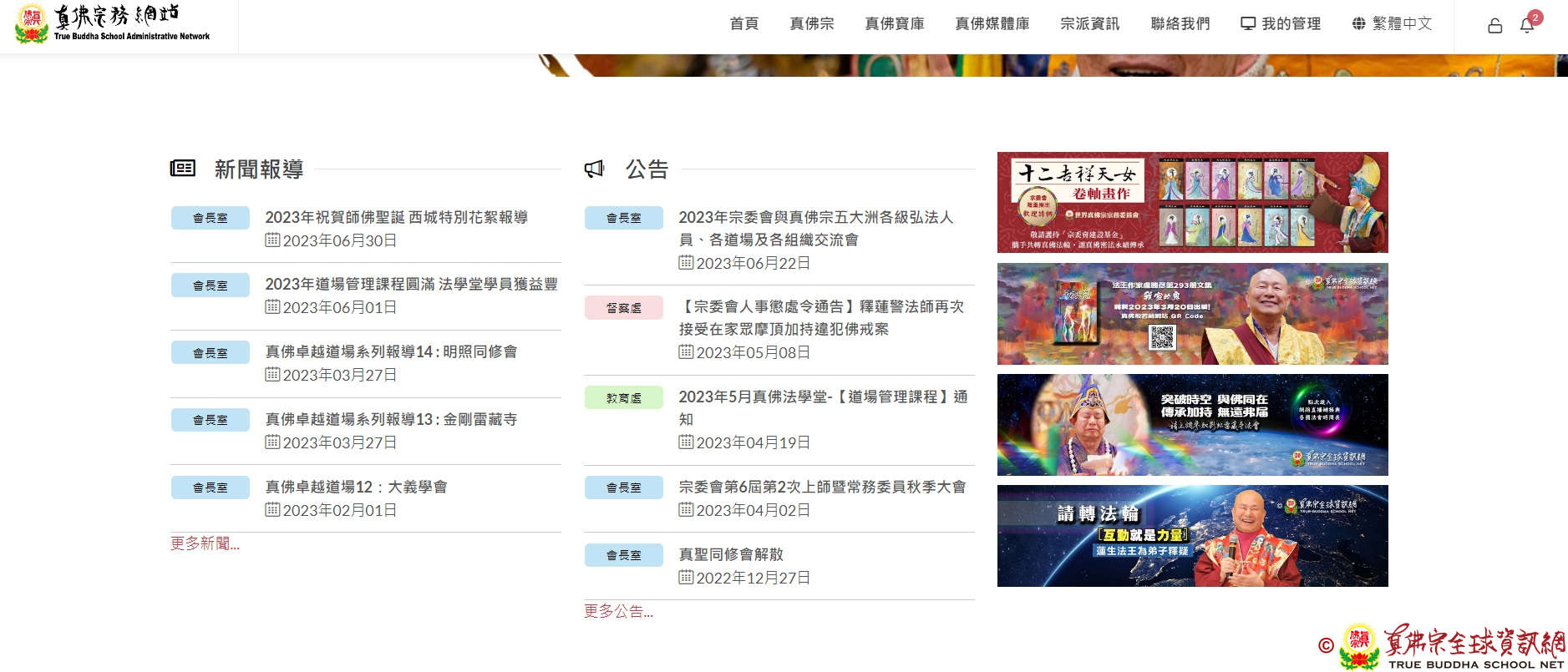Open 聯絡我們 menu item
Screen dimensions: 1568x672
point(1180,23)
